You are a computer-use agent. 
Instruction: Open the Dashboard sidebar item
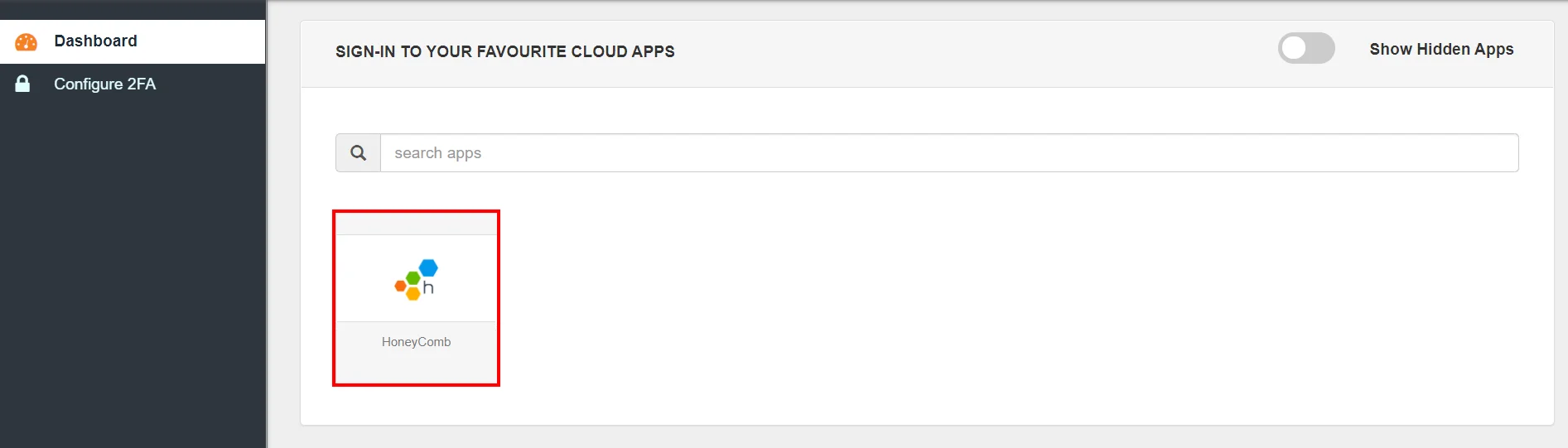(95, 41)
